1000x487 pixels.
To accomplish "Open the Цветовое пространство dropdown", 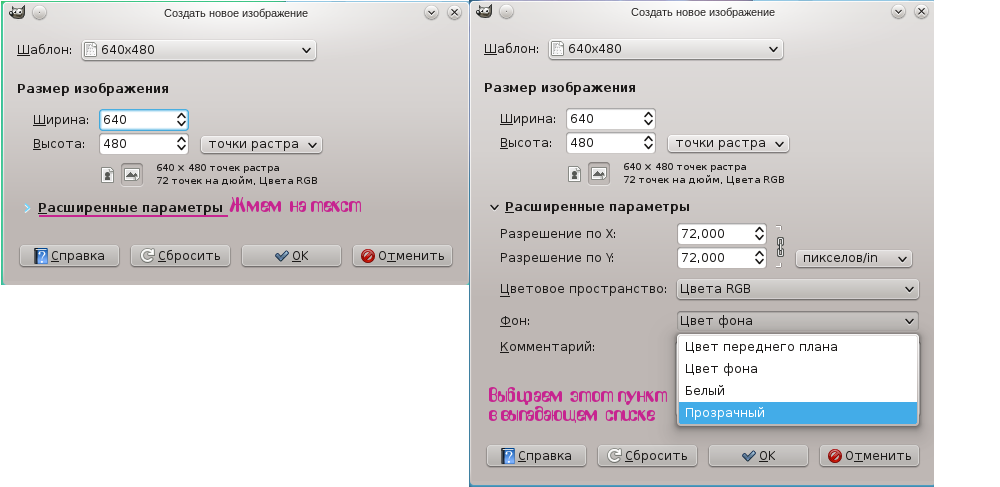I will pos(797,289).
